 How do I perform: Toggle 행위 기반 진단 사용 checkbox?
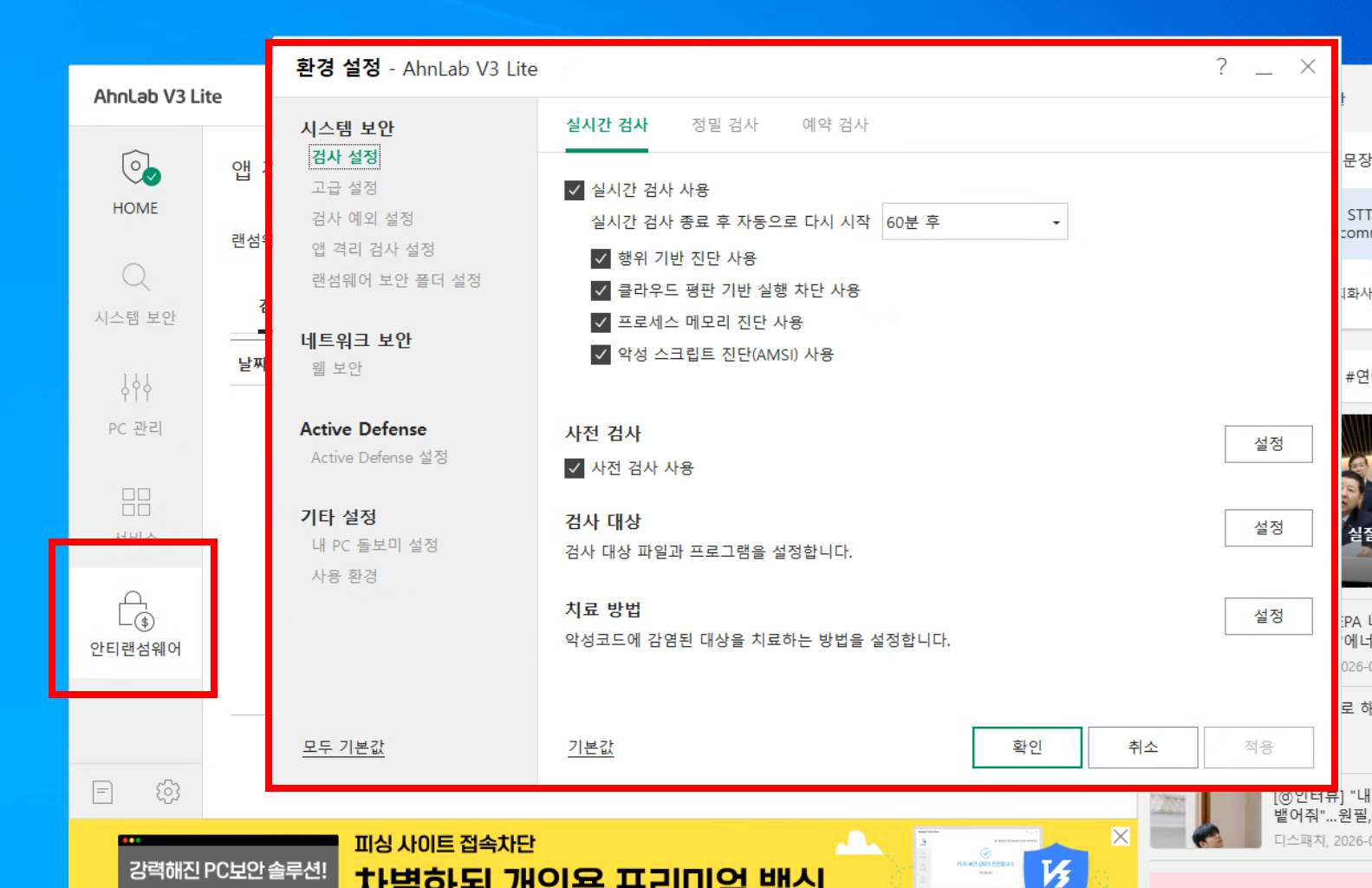pyautogui.click(x=601, y=258)
